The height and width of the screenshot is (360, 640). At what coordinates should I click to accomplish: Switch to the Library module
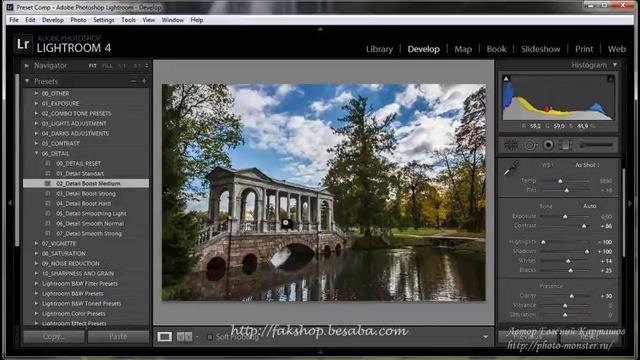(x=379, y=49)
